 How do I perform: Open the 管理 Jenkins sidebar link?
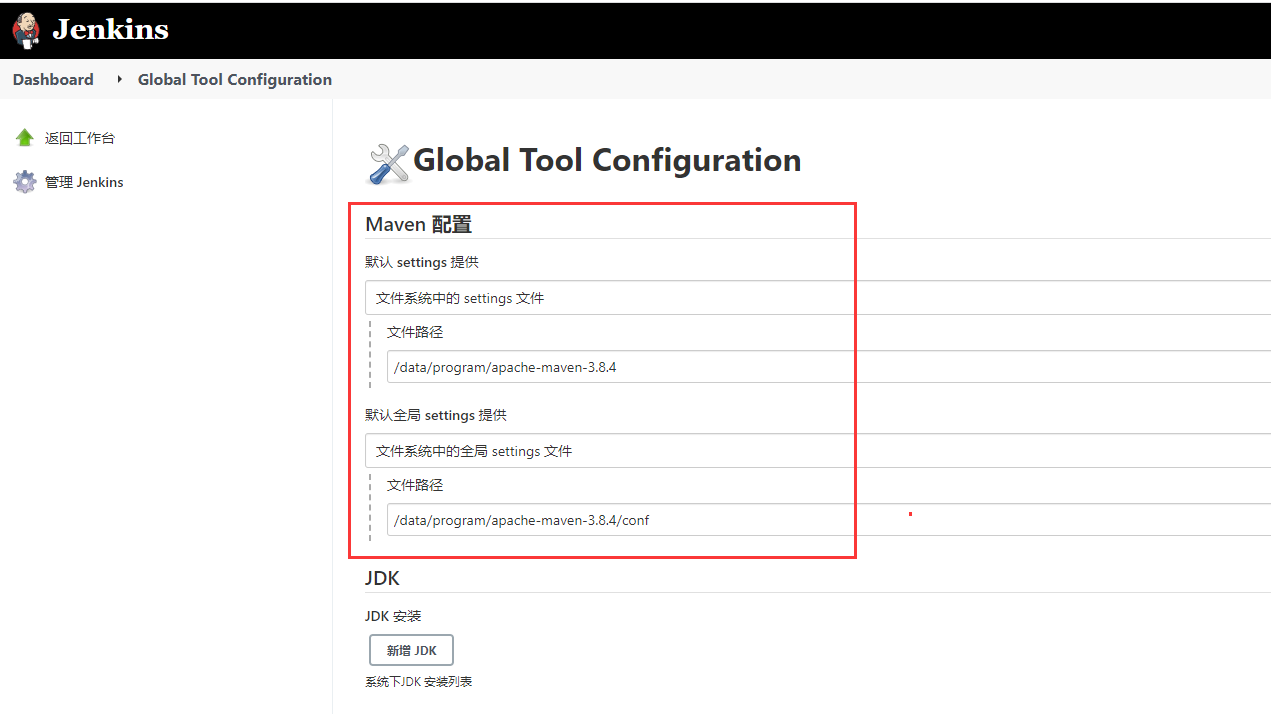click(x=84, y=182)
